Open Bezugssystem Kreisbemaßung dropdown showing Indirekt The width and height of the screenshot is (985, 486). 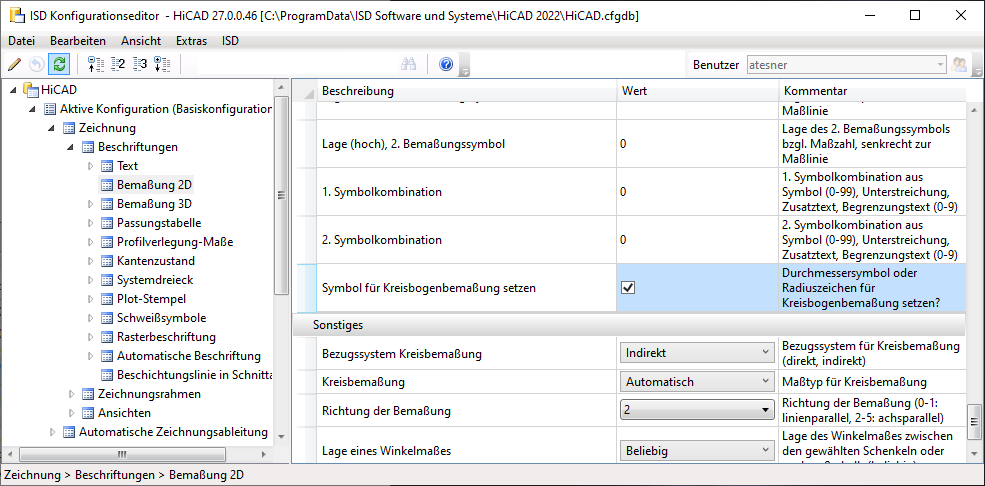tap(697, 353)
